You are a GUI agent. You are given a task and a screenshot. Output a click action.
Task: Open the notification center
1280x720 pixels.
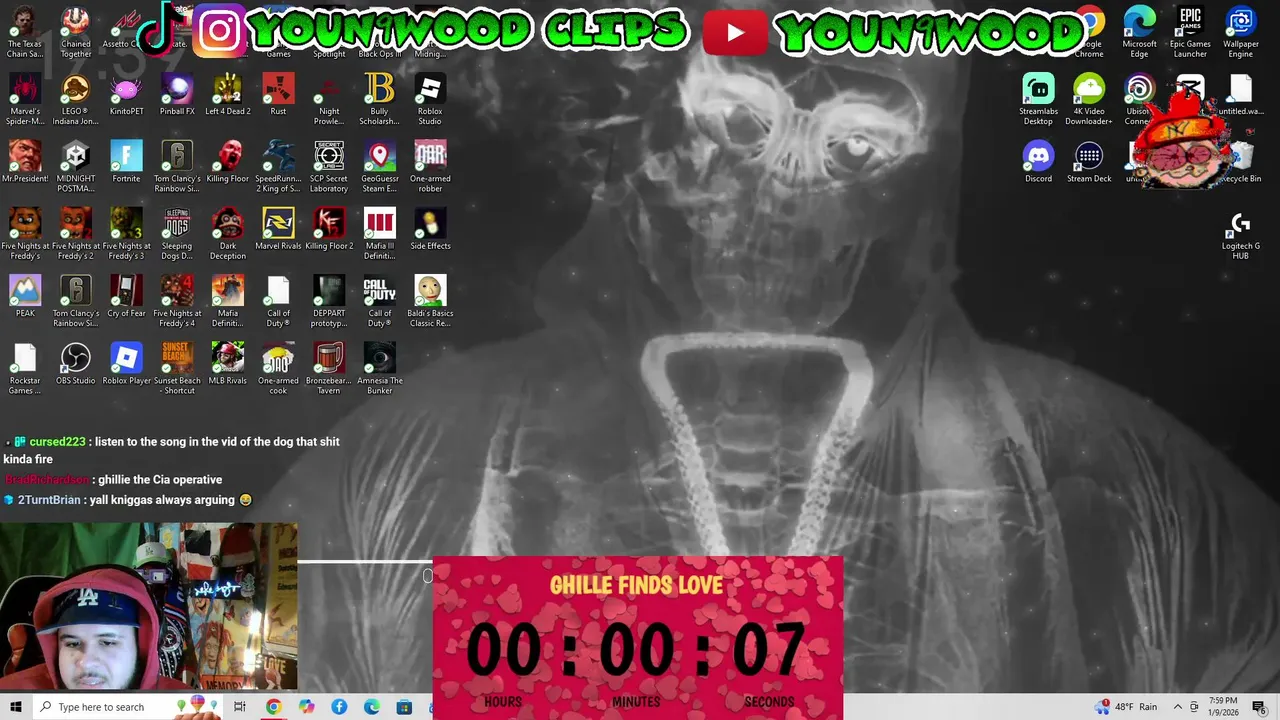[x=1259, y=707]
